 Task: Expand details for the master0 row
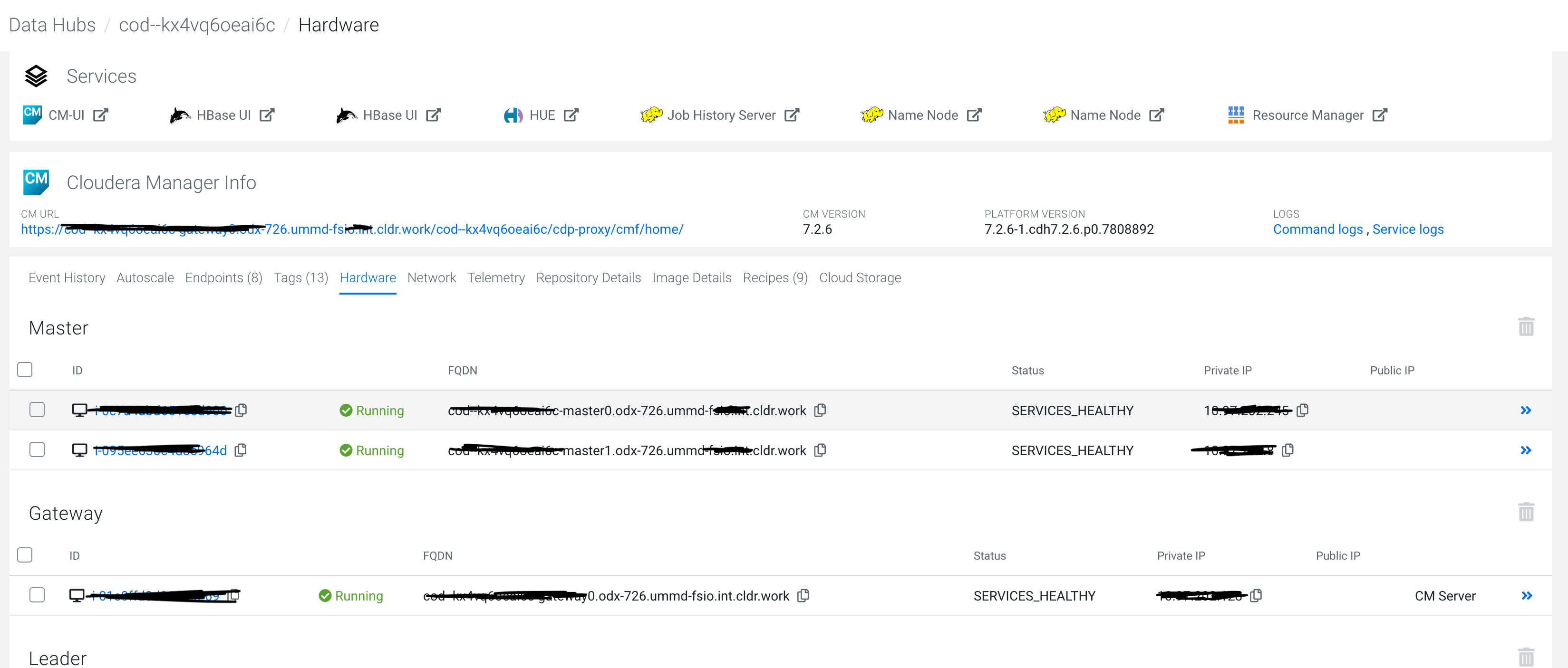1527,410
